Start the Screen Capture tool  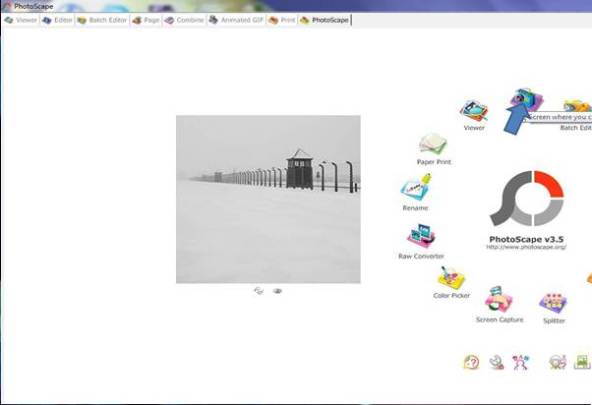(x=499, y=304)
